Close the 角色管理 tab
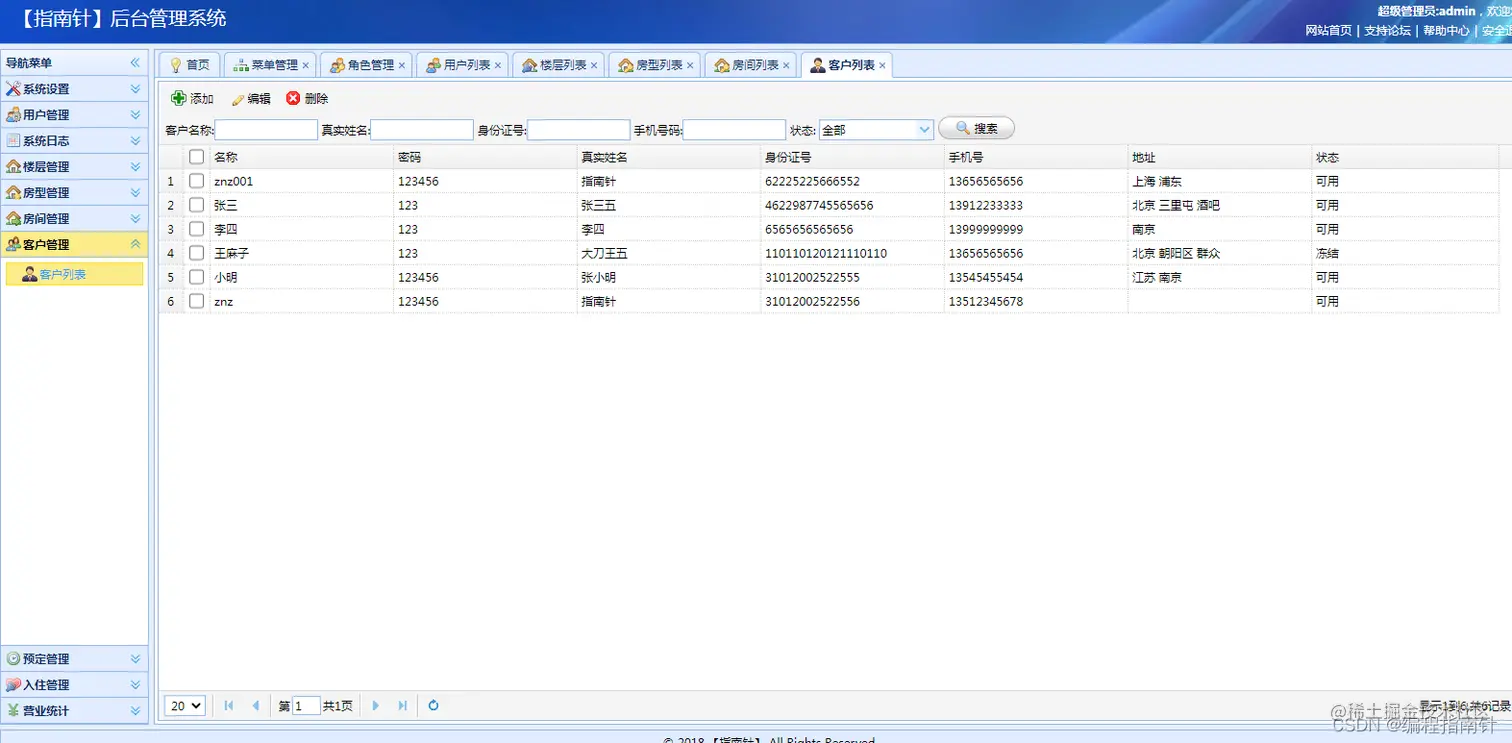Image resolution: width=1512 pixels, height=743 pixels. (402, 66)
